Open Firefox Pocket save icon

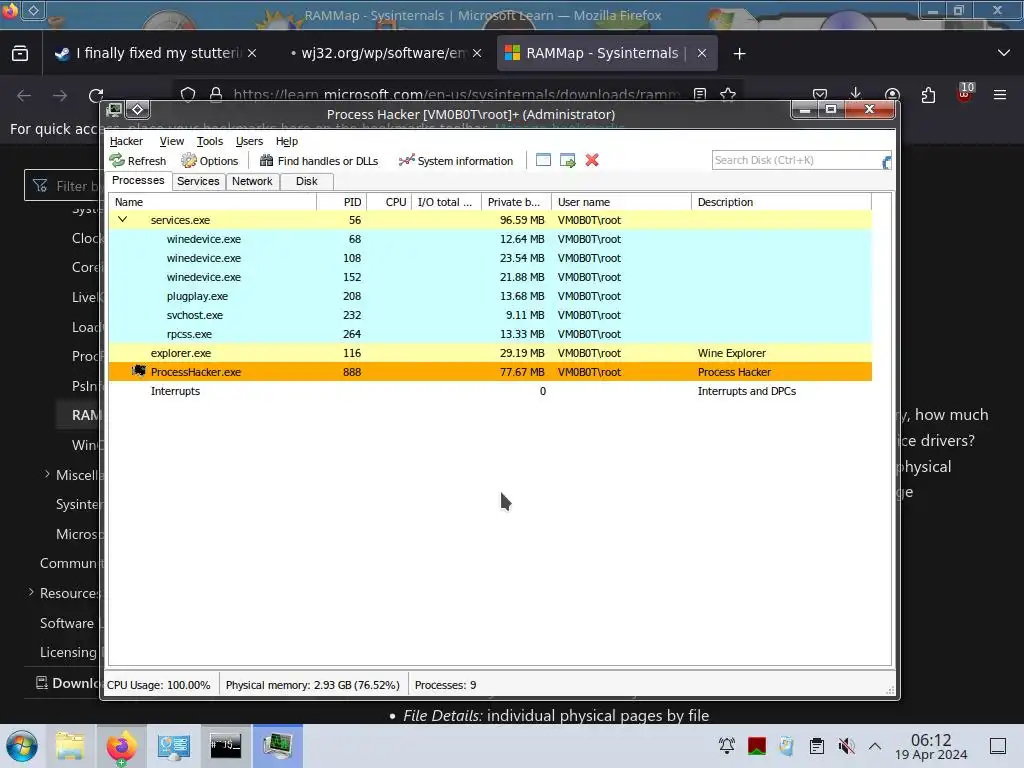tap(820, 95)
